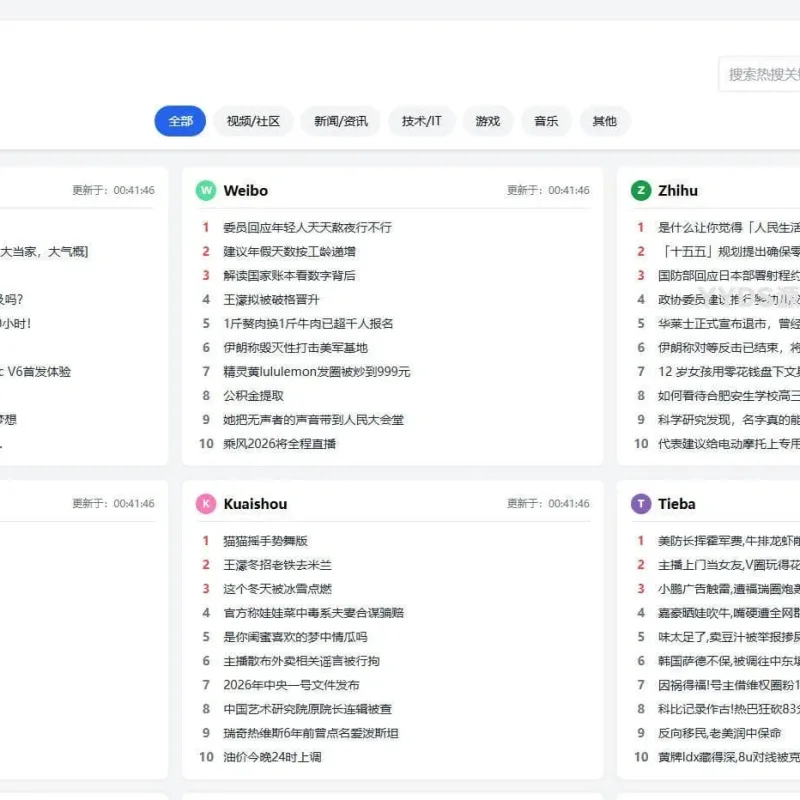The image size is (800, 800).
Task: Click Weibo card's 更新于 00:41:46 timestamp
Action: [548, 190]
